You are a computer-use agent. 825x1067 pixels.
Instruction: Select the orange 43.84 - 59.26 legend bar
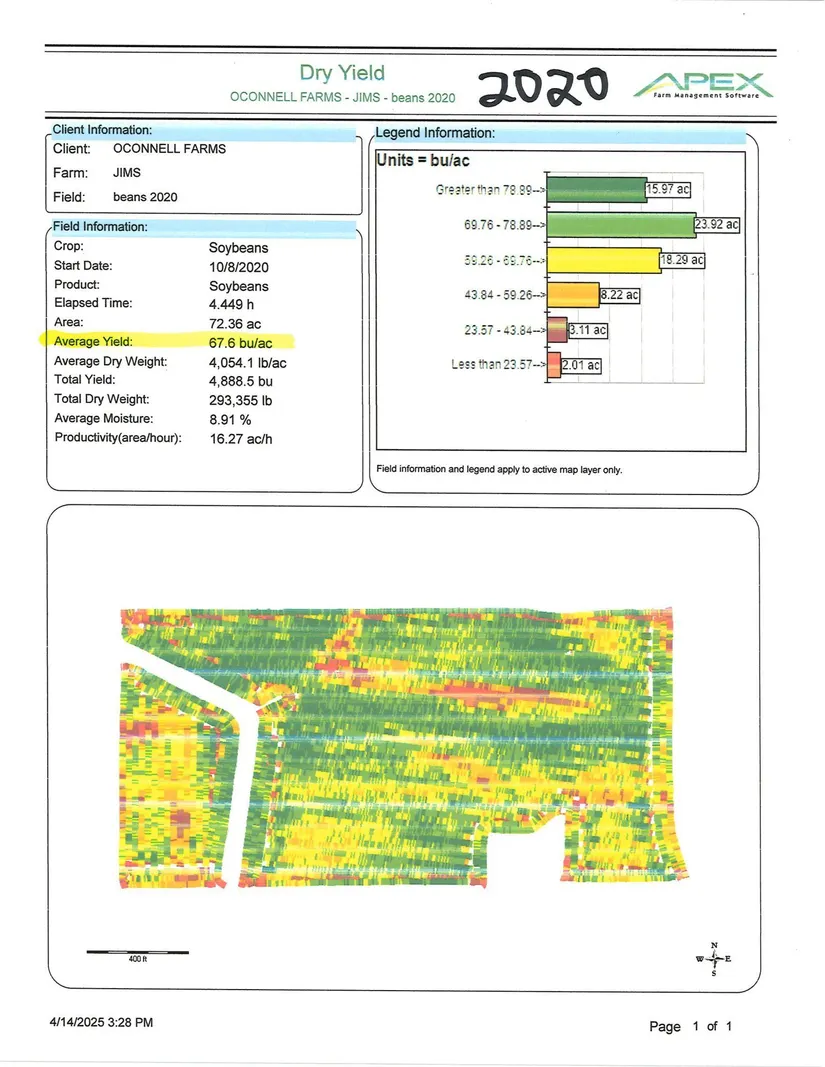pyautogui.click(x=572, y=295)
